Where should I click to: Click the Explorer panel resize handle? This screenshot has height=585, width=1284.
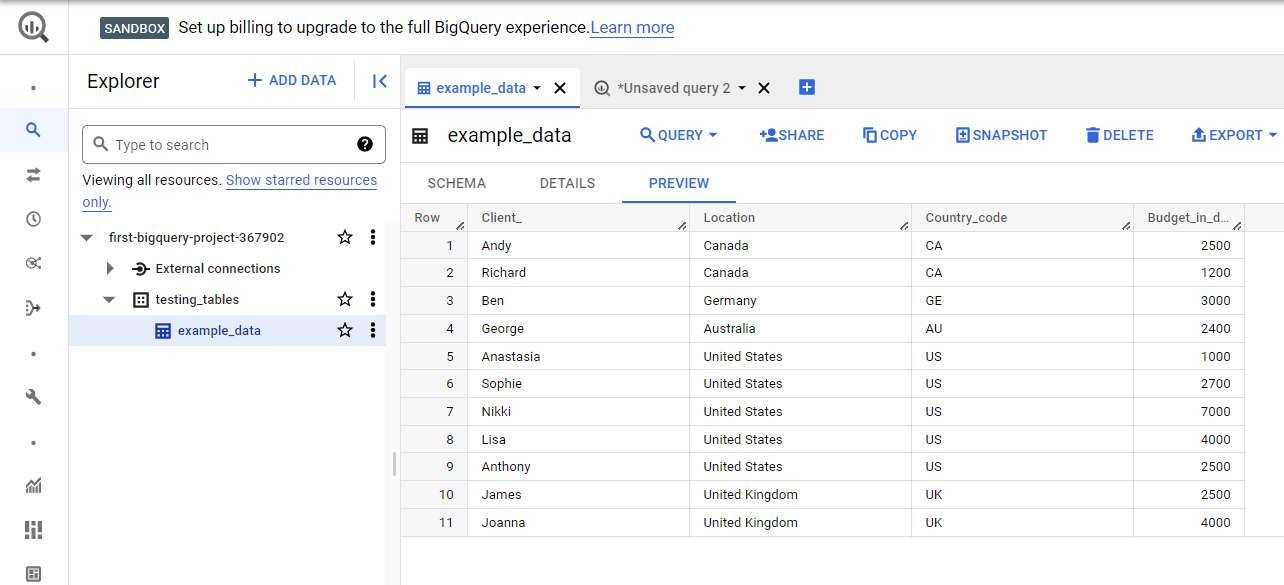[394, 464]
